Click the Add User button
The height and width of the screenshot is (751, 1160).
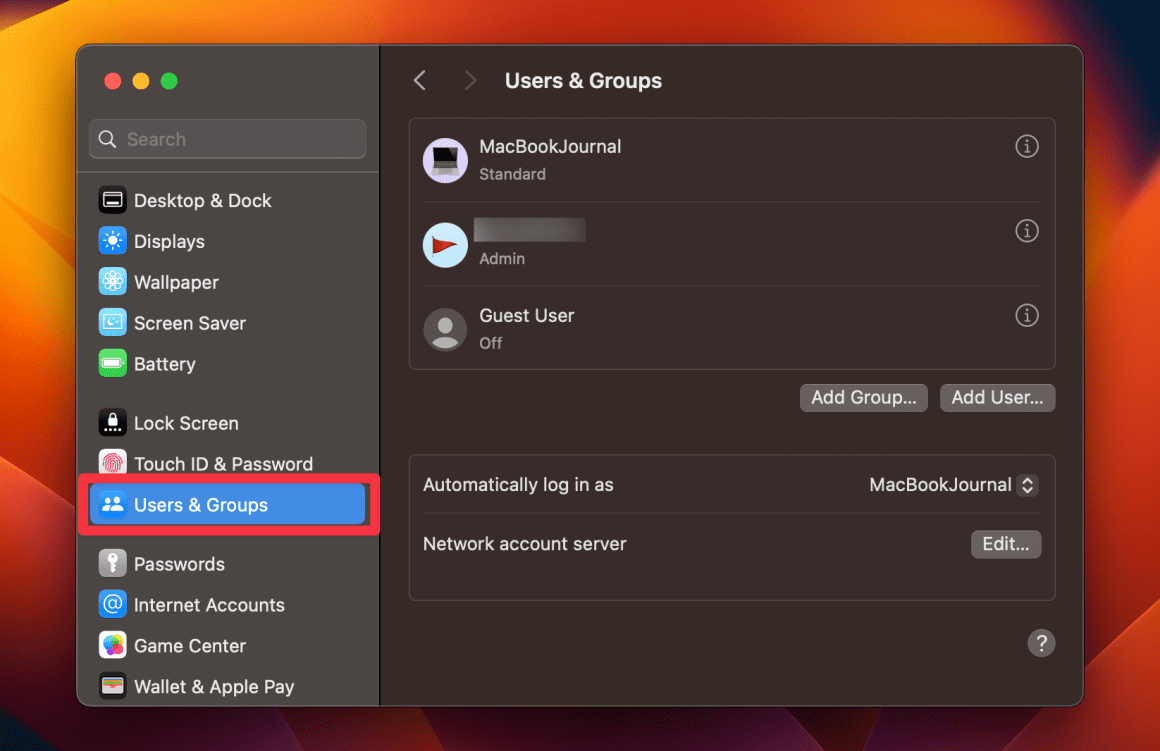pyautogui.click(x=997, y=397)
